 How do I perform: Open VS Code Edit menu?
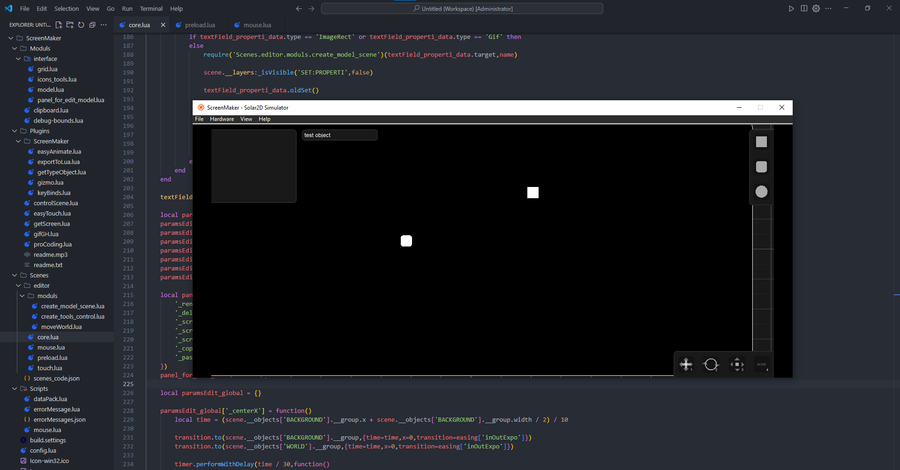point(42,9)
